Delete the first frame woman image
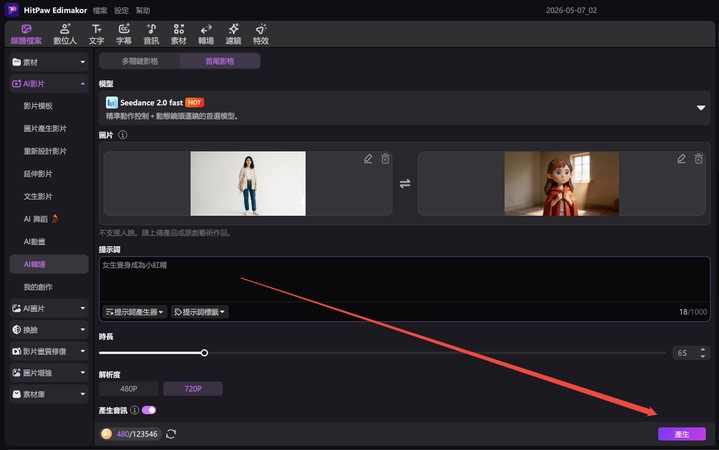Image resolution: width=719 pixels, height=450 pixels. (385, 159)
